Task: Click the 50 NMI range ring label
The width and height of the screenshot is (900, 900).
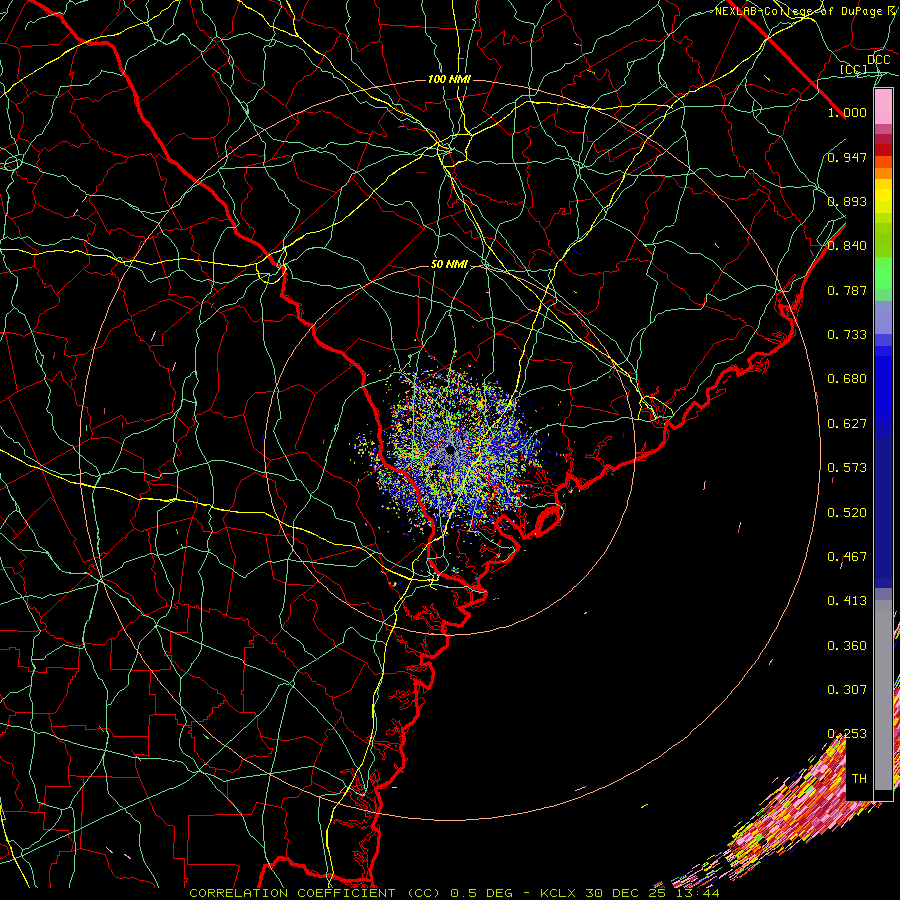Action: [449, 265]
